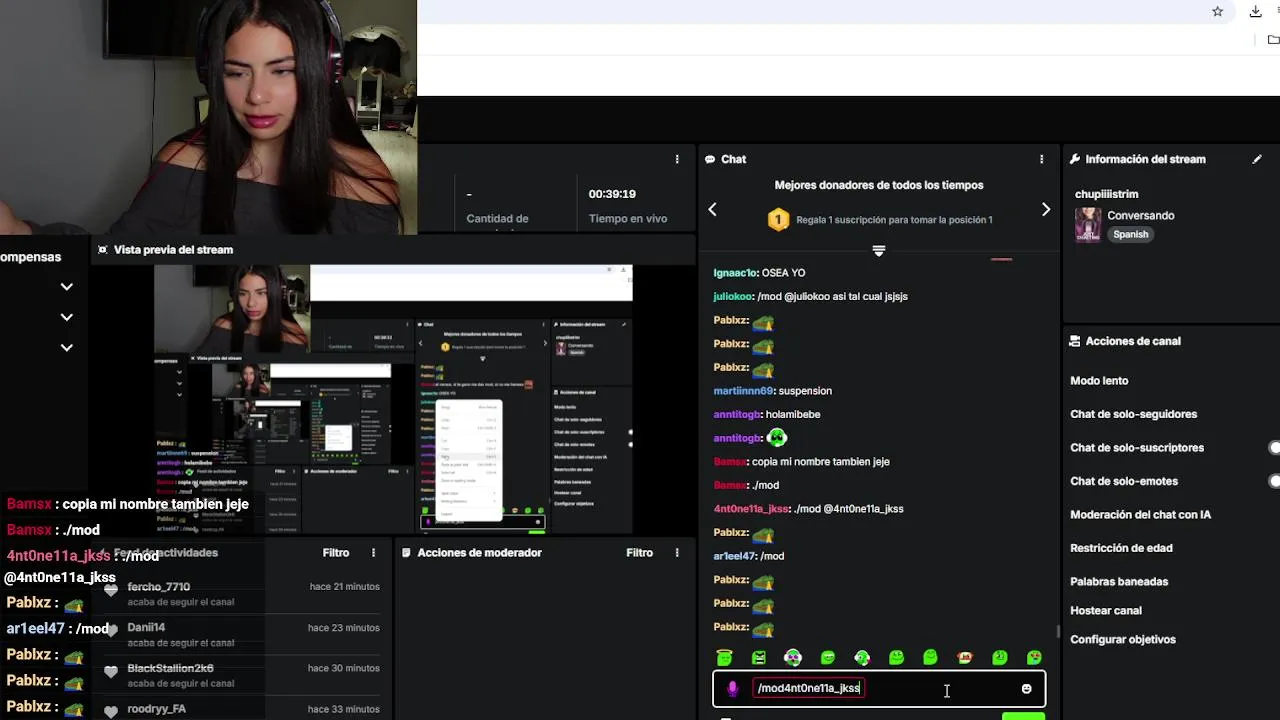
Task: Open the Acciones de moderador three-dot menu
Action: tap(677, 553)
